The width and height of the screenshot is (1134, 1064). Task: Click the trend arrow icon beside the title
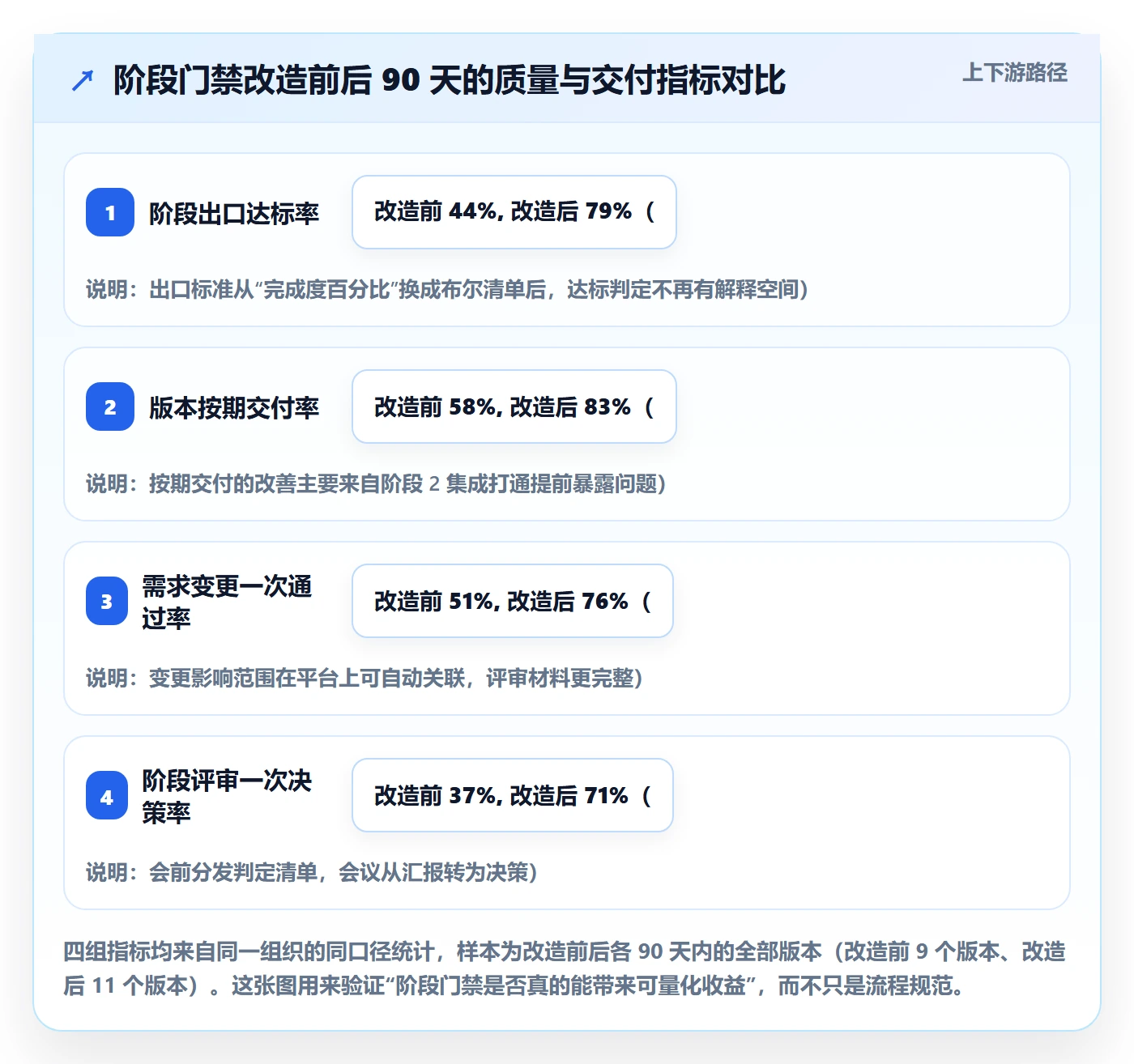click(x=82, y=80)
